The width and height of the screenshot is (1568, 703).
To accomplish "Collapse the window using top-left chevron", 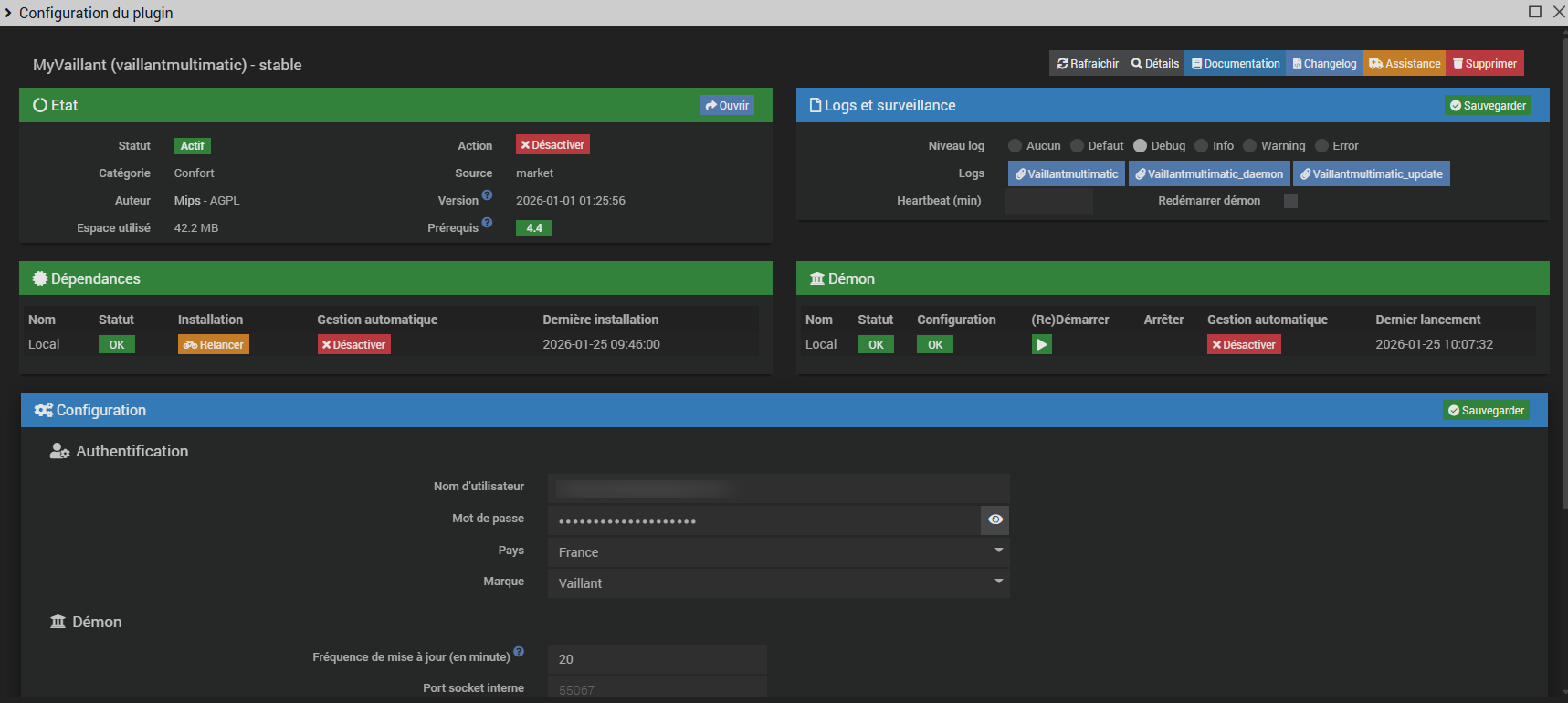I will tap(8, 13).
